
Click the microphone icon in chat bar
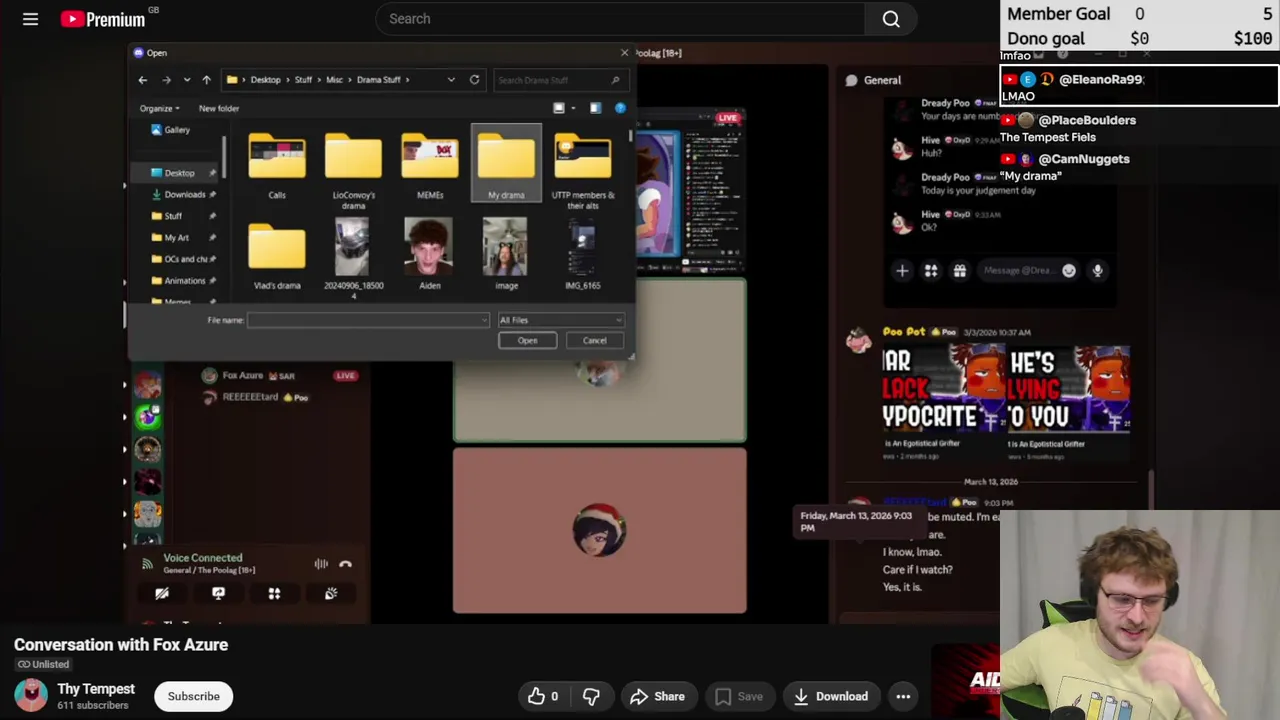point(1097,271)
